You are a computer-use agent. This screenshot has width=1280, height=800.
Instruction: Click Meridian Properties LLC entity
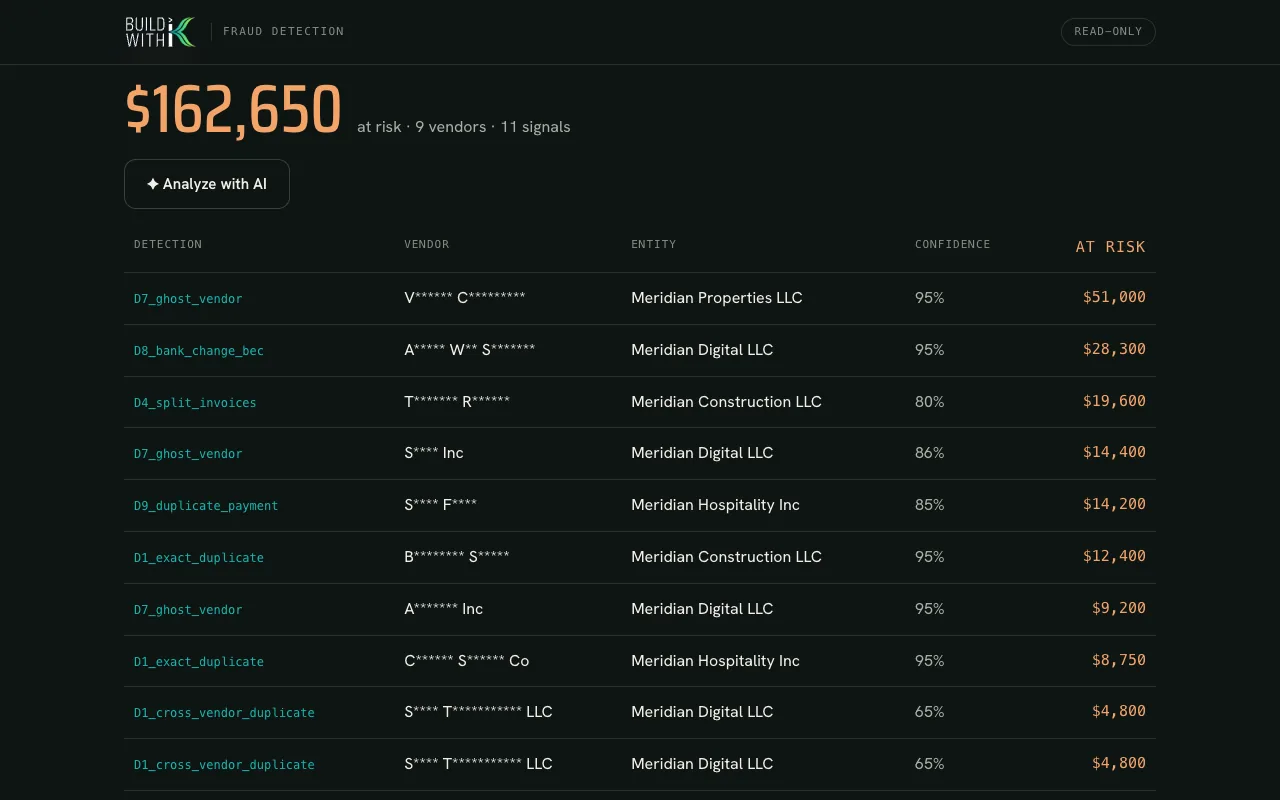pyautogui.click(x=717, y=298)
